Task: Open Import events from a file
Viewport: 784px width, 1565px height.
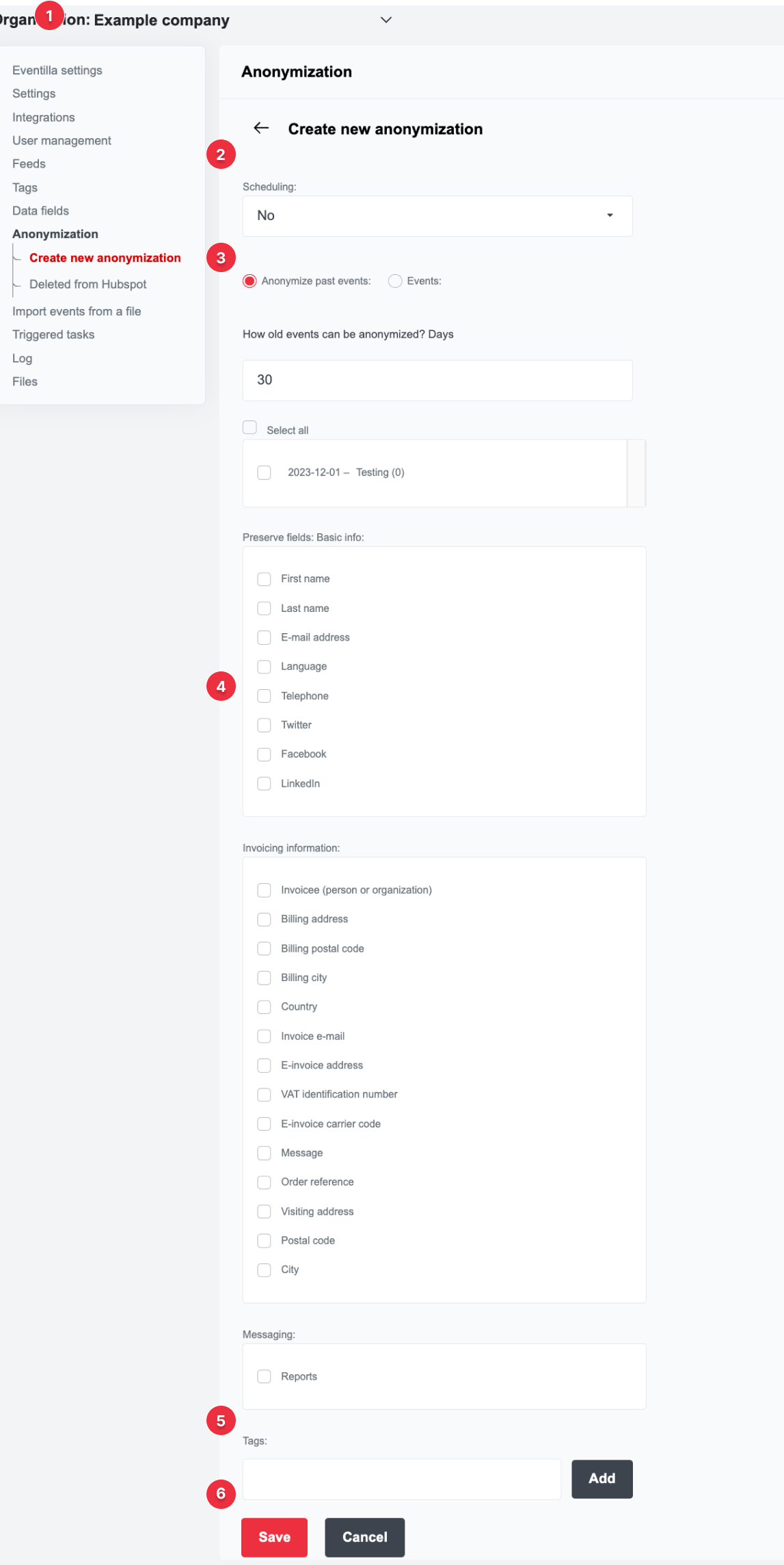Action: point(77,312)
